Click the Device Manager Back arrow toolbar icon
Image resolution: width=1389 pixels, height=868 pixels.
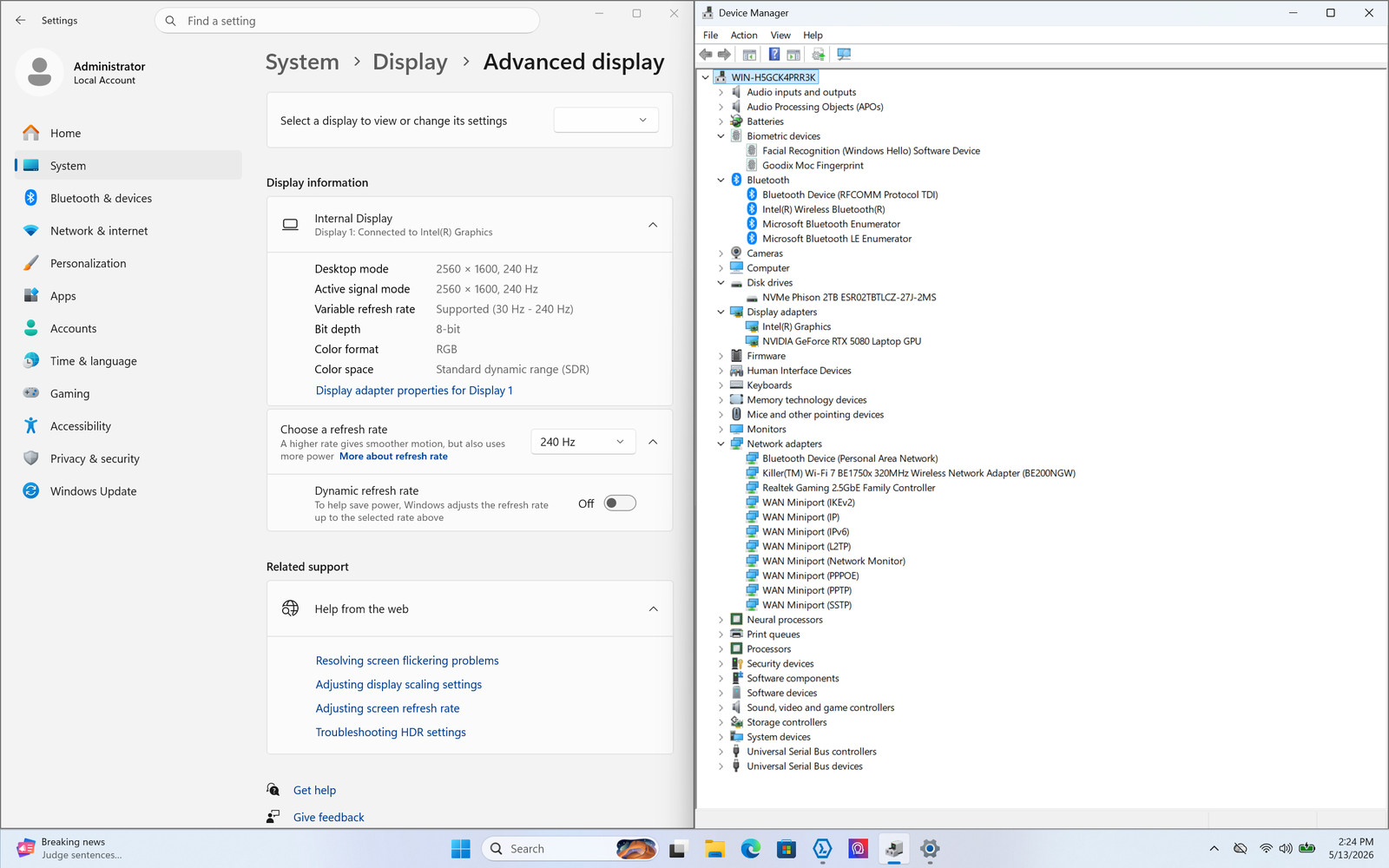point(706,55)
